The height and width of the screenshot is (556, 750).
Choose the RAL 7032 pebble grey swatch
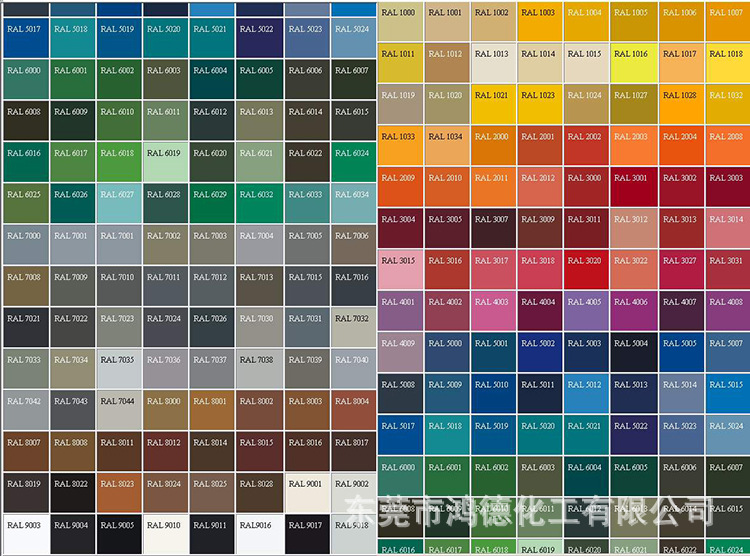(x=353, y=328)
